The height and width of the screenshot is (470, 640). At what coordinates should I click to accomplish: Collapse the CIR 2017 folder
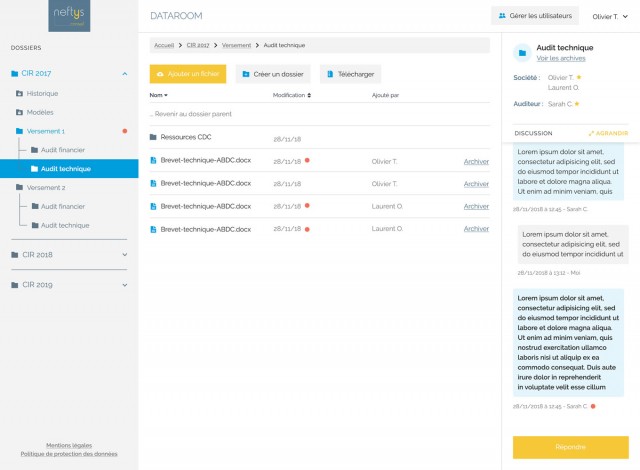[124, 74]
